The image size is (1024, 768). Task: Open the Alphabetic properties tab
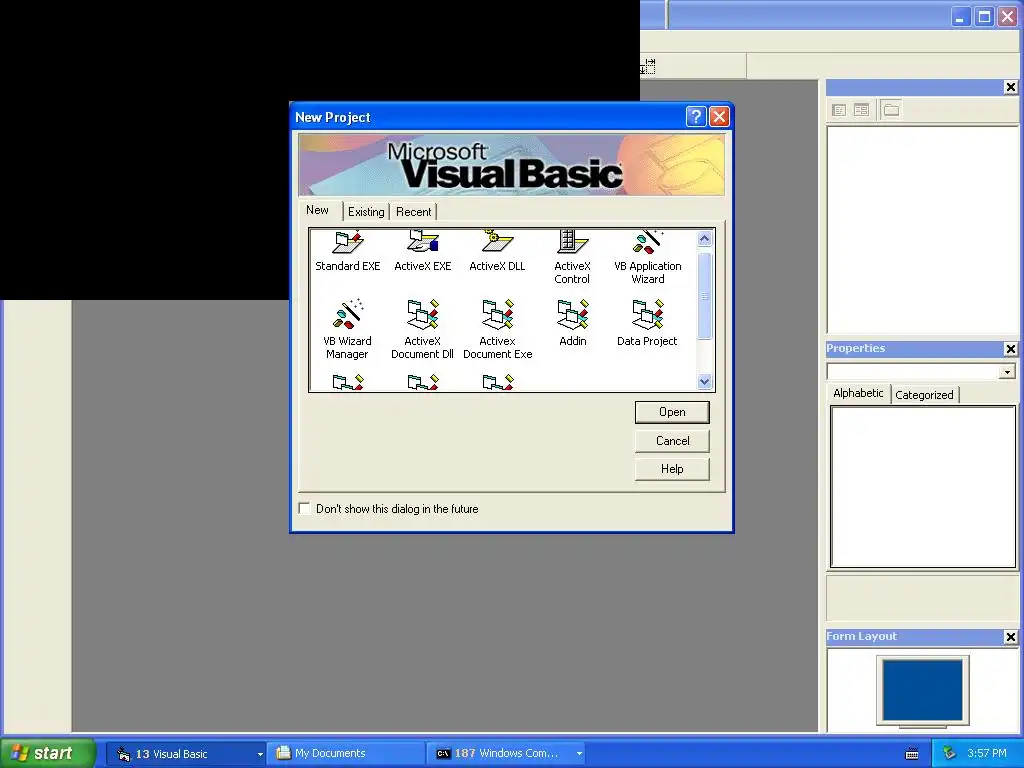click(858, 393)
